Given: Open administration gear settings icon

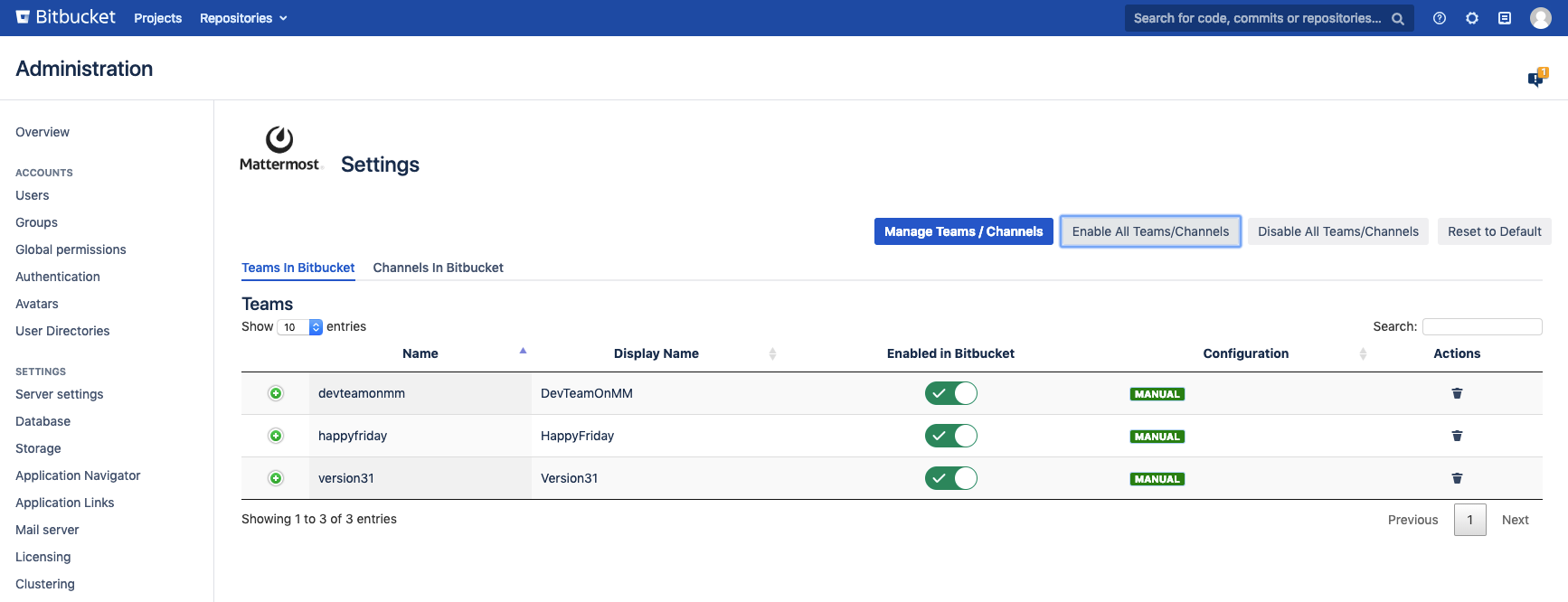Looking at the screenshot, I should 1472,18.
